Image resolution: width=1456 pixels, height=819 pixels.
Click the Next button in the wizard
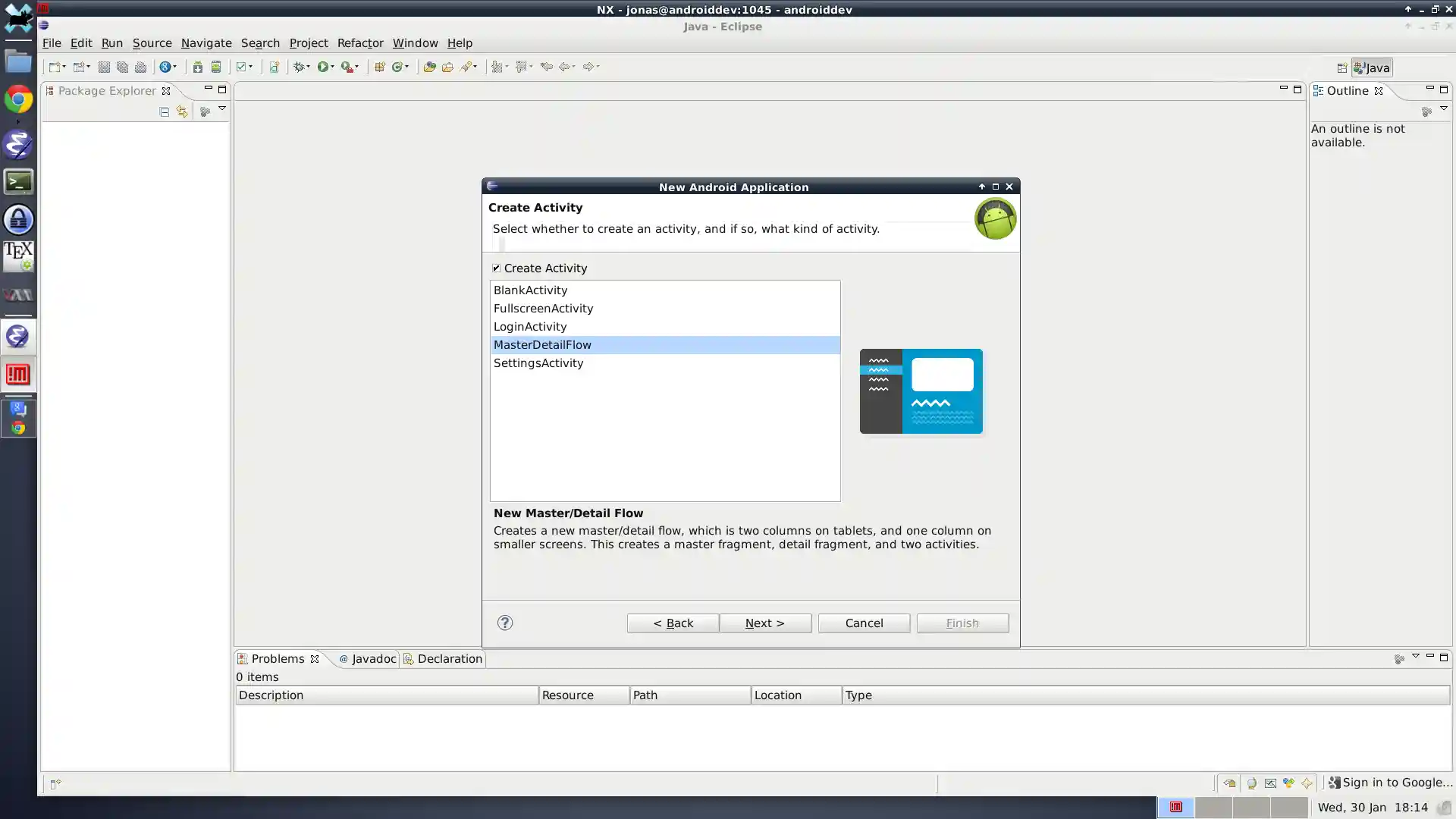(x=765, y=623)
